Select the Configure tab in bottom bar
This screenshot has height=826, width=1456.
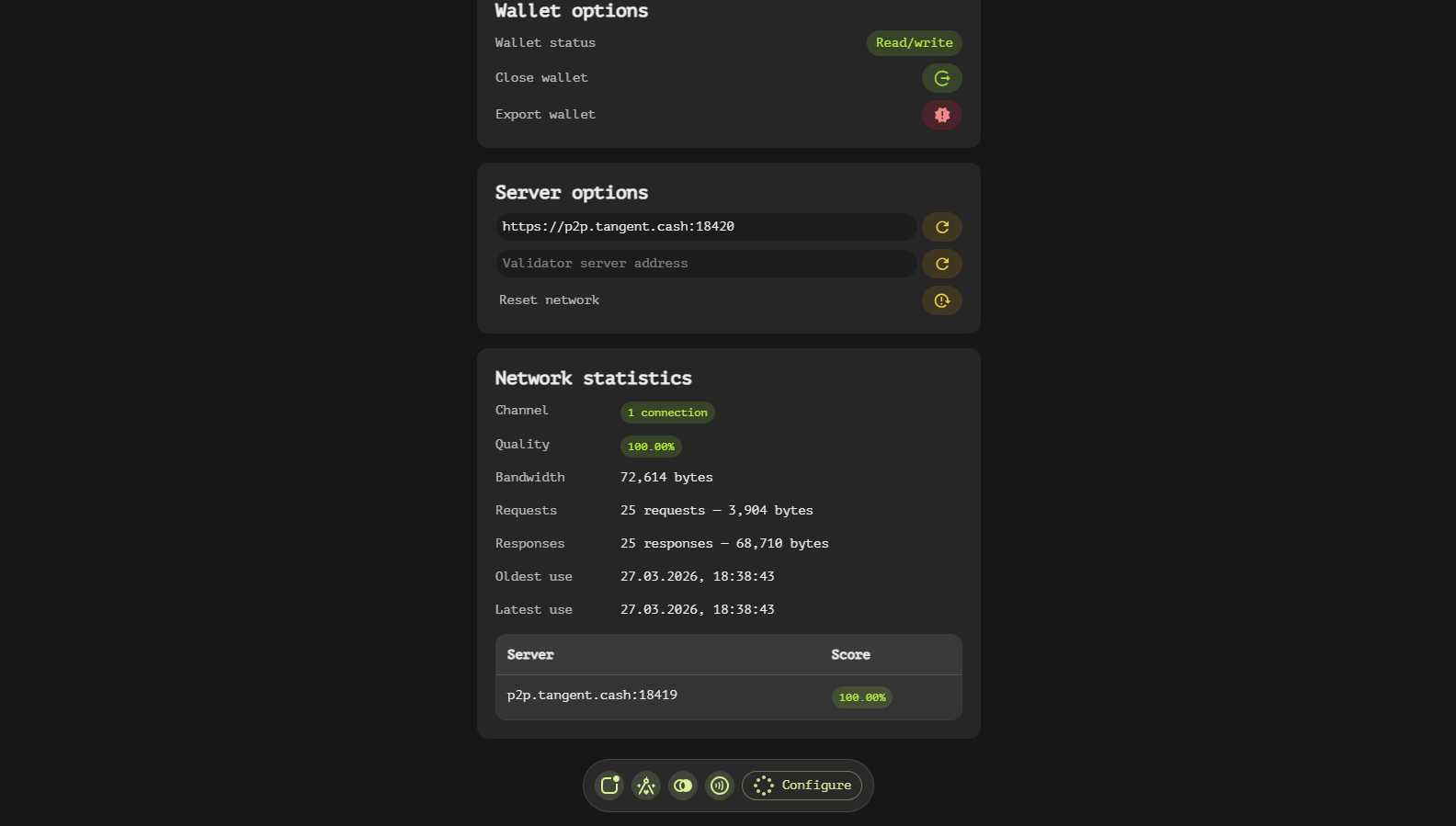tap(802, 786)
